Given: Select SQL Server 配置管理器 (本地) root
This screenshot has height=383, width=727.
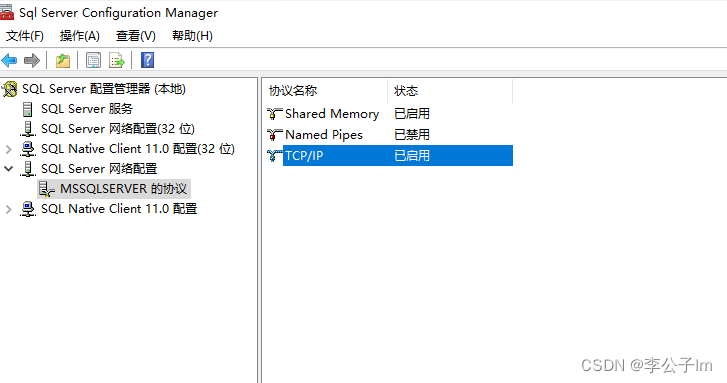Looking at the screenshot, I should (104, 89).
